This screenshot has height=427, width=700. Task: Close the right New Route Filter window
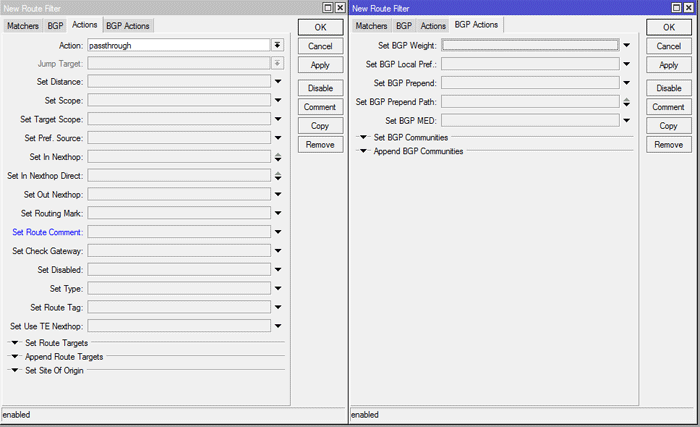click(690, 7)
